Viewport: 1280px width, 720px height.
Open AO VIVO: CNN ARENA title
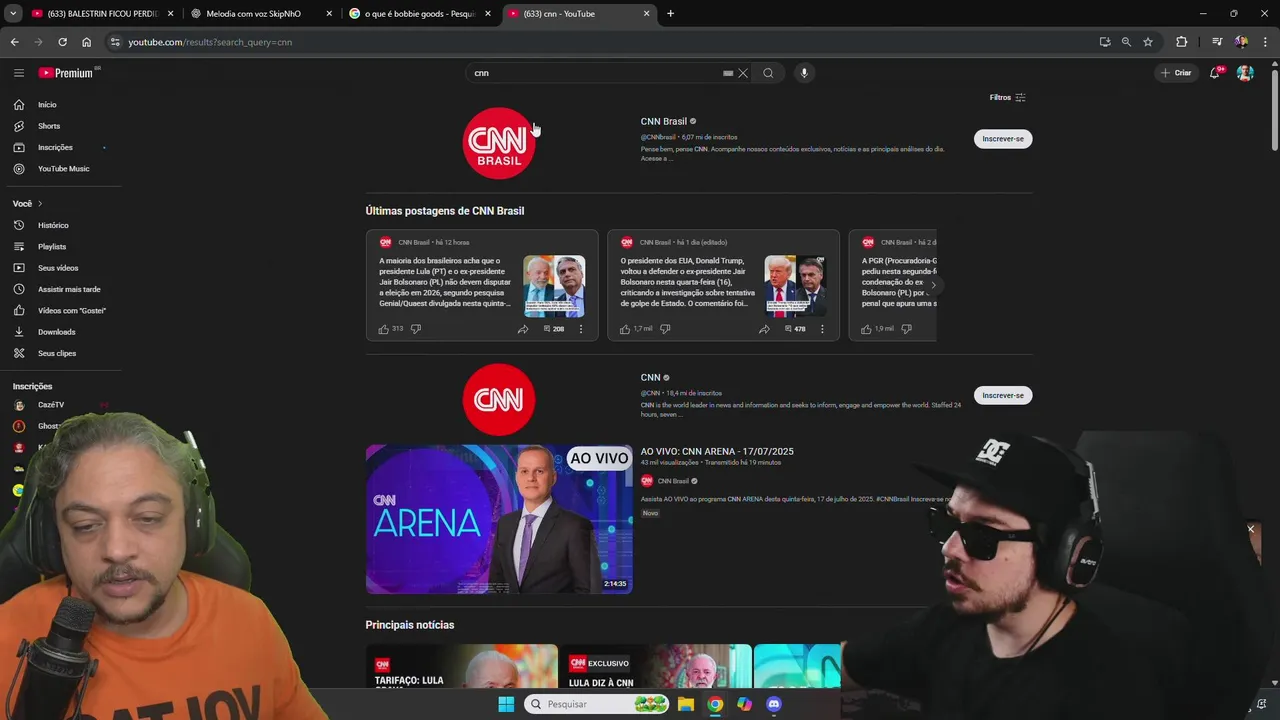(717, 452)
